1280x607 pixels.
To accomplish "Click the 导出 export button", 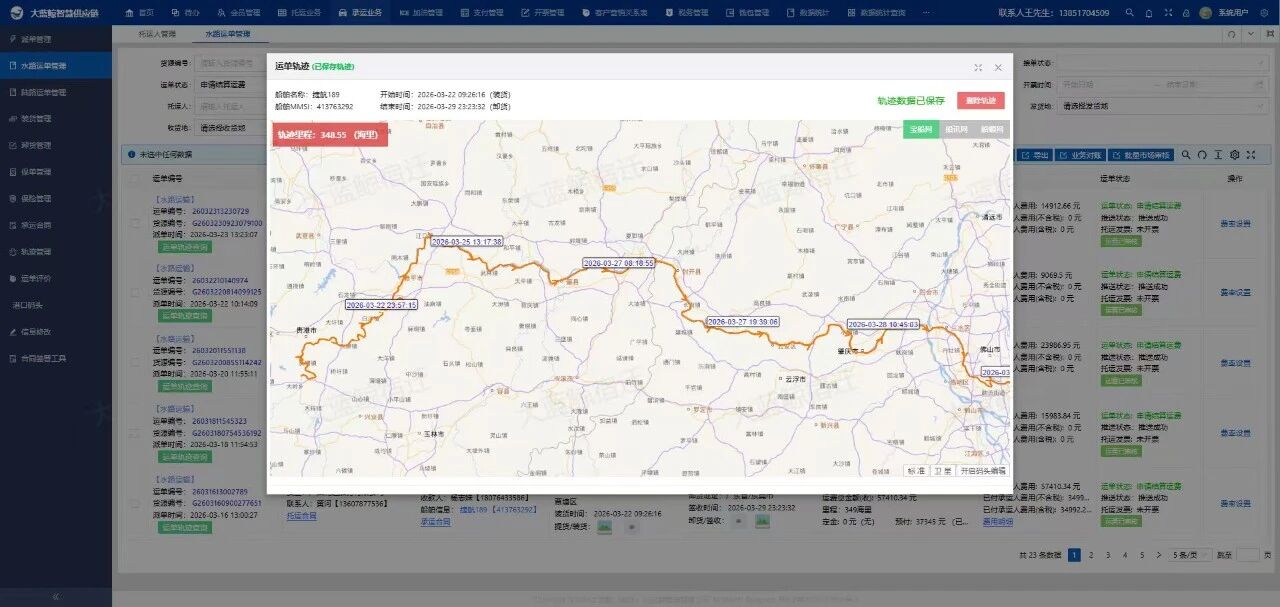I will tap(1035, 155).
